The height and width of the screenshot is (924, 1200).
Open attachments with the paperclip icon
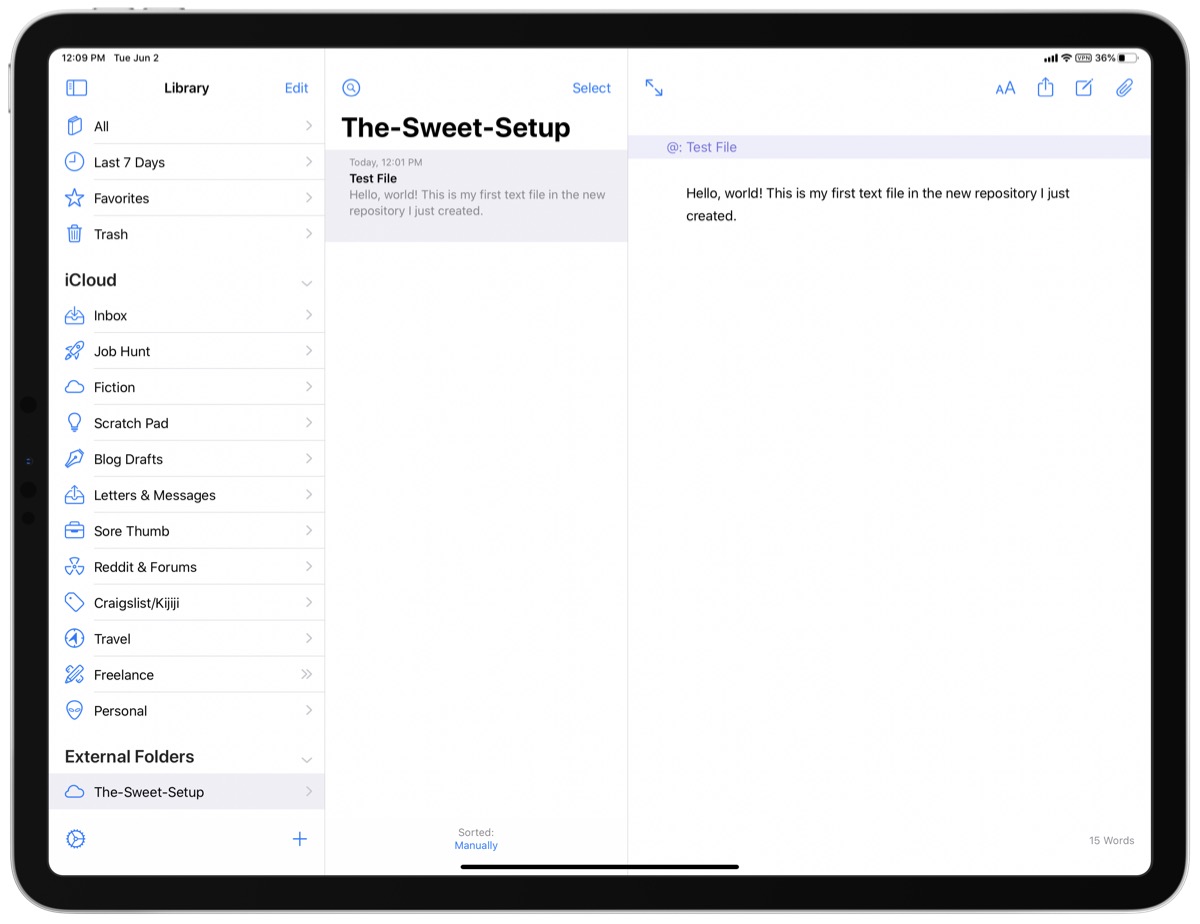click(1124, 88)
